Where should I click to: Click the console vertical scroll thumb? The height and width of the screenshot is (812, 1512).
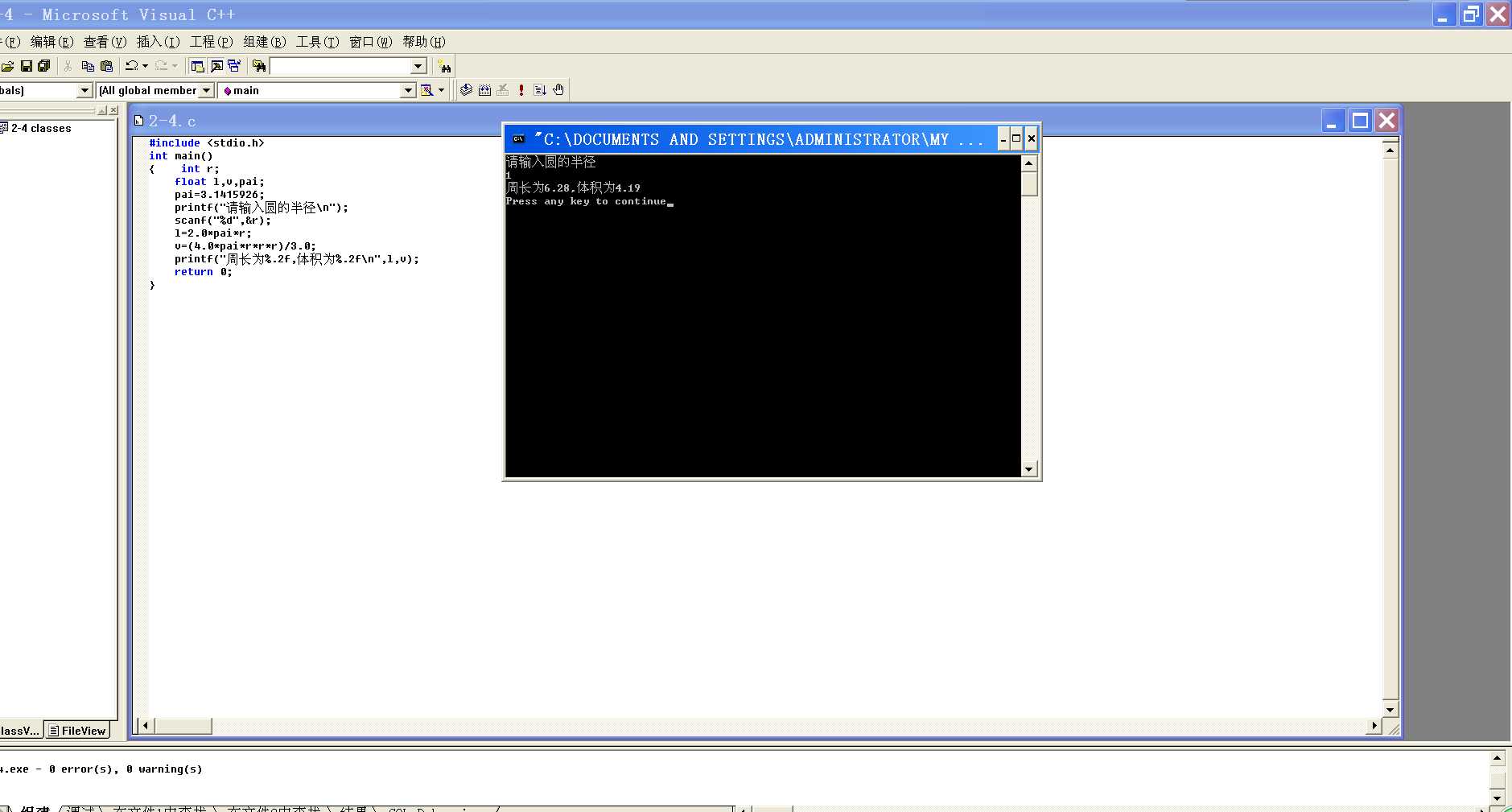point(1028,183)
